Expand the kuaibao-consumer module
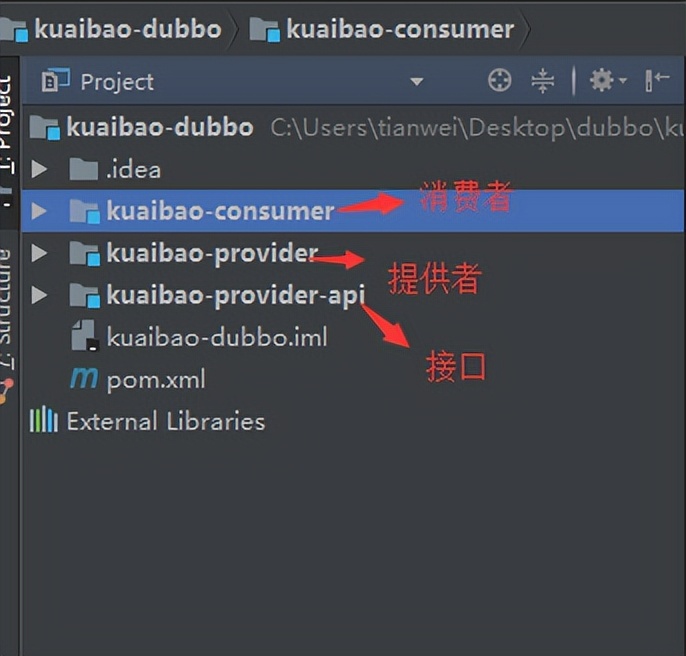 (x=39, y=211)
